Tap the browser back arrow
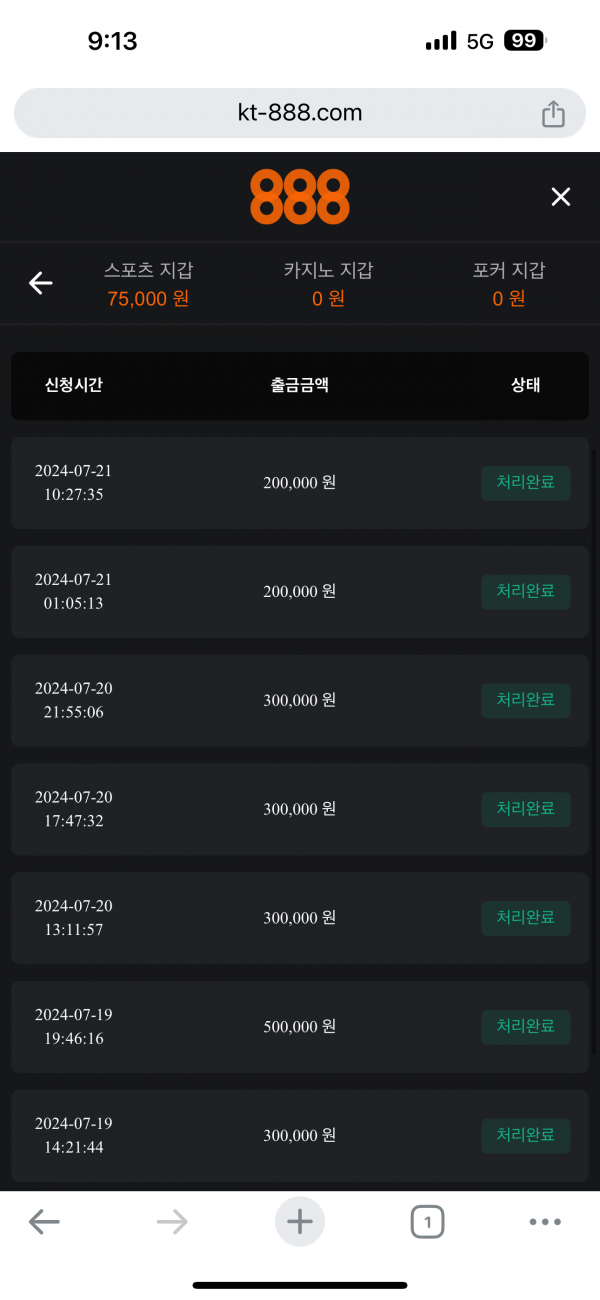 coord(44,1221)
